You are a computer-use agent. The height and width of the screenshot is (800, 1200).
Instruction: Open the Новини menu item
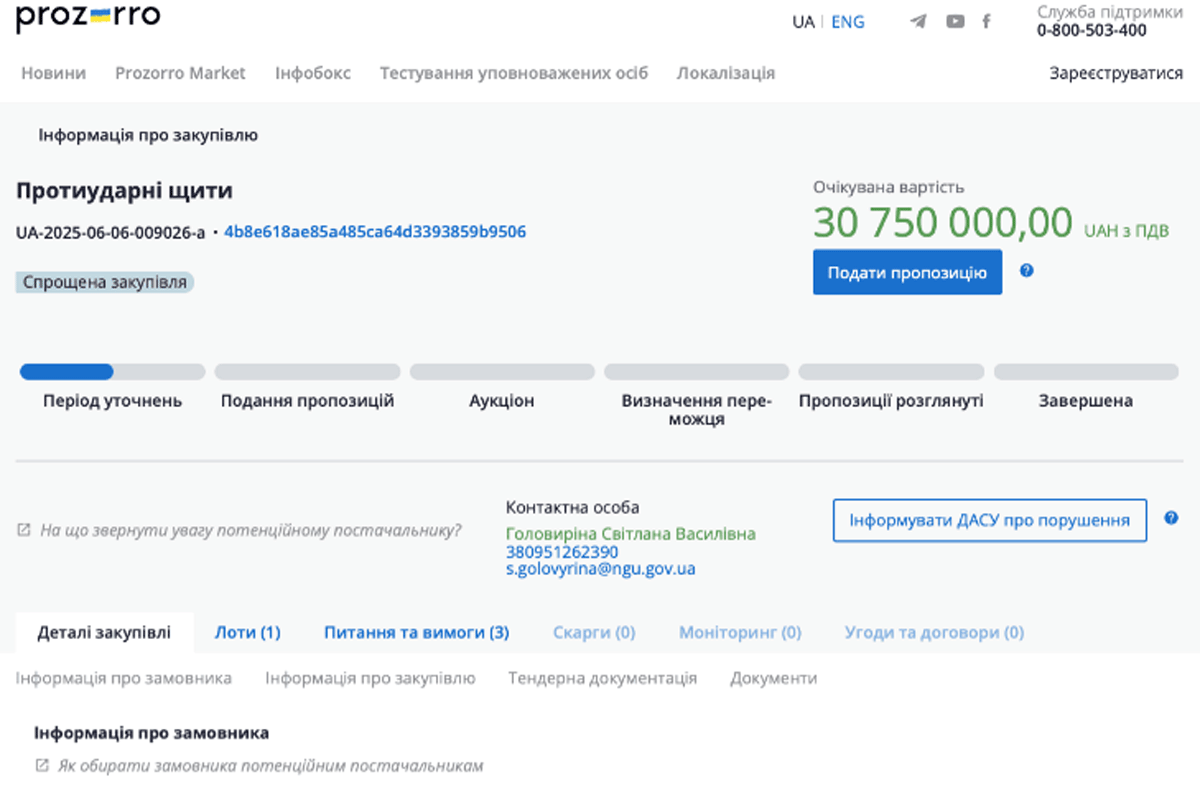click(x=53, y=73)
